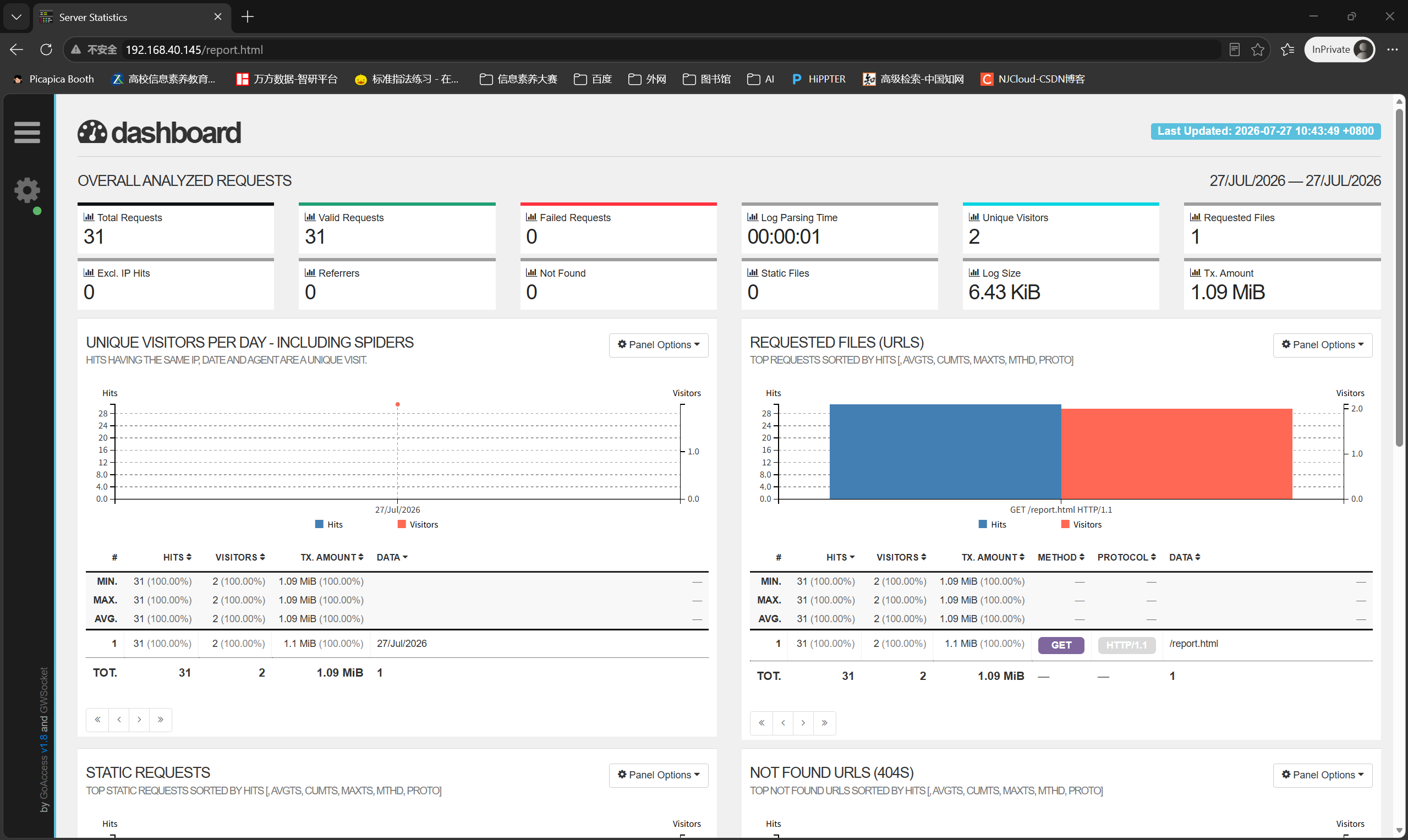This screenshot has width=1408, height=840.
Task: Open Panel Options for Not Found URLs
Action: [x=1323, y=775]
